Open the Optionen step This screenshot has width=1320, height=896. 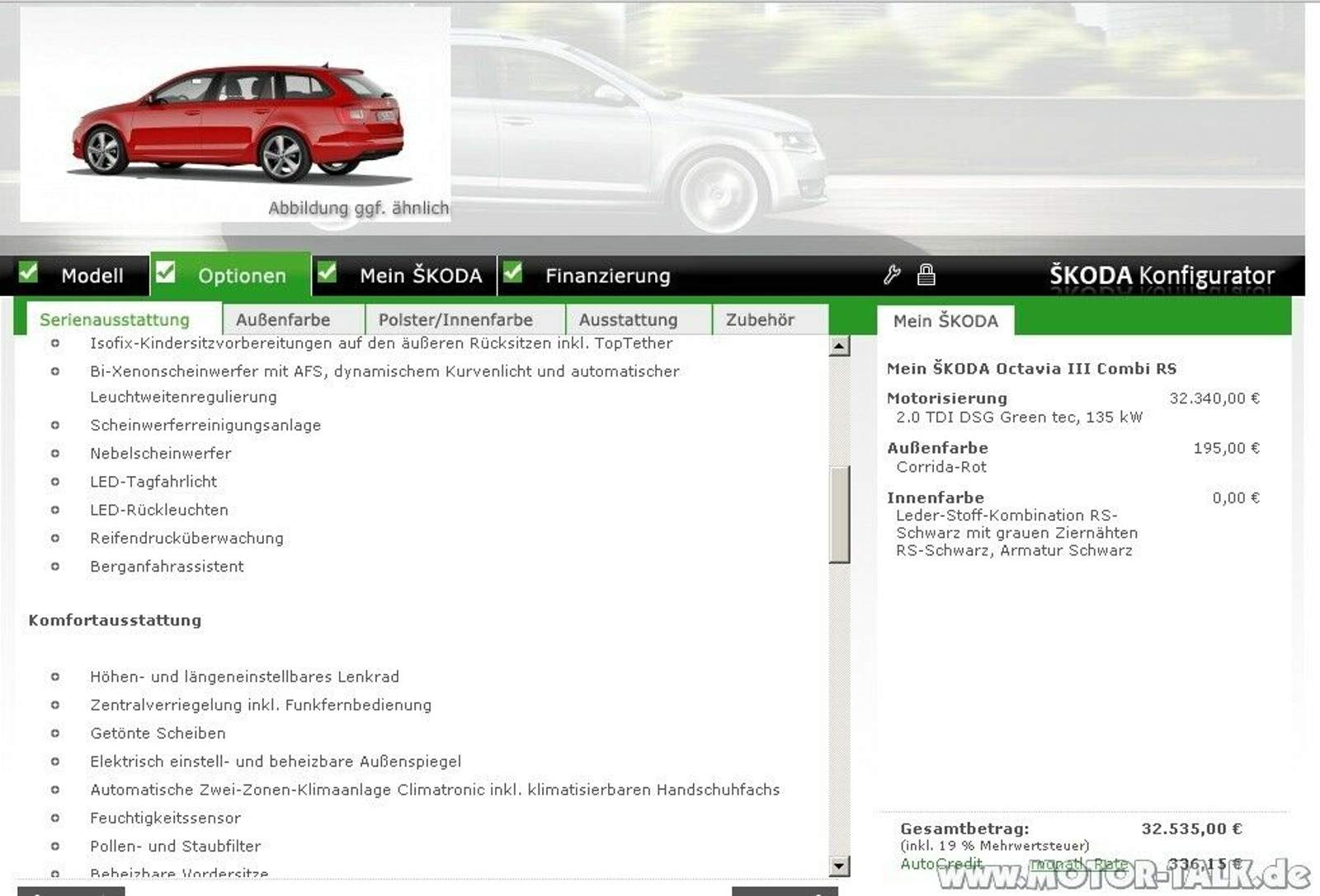click(x=242, y=276)
